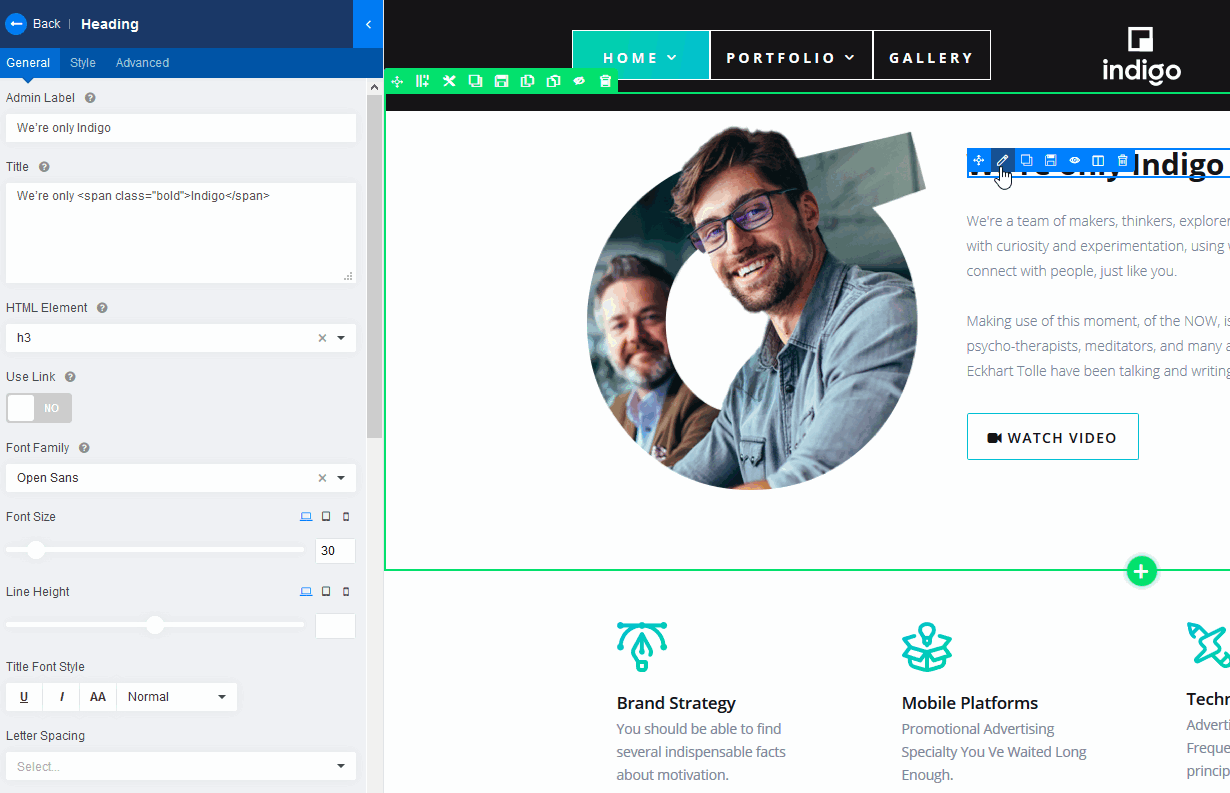Duplicate the heading module using its copy icon
Image resolution: width=1230 pixels, height=793 pixels.
1026,160
